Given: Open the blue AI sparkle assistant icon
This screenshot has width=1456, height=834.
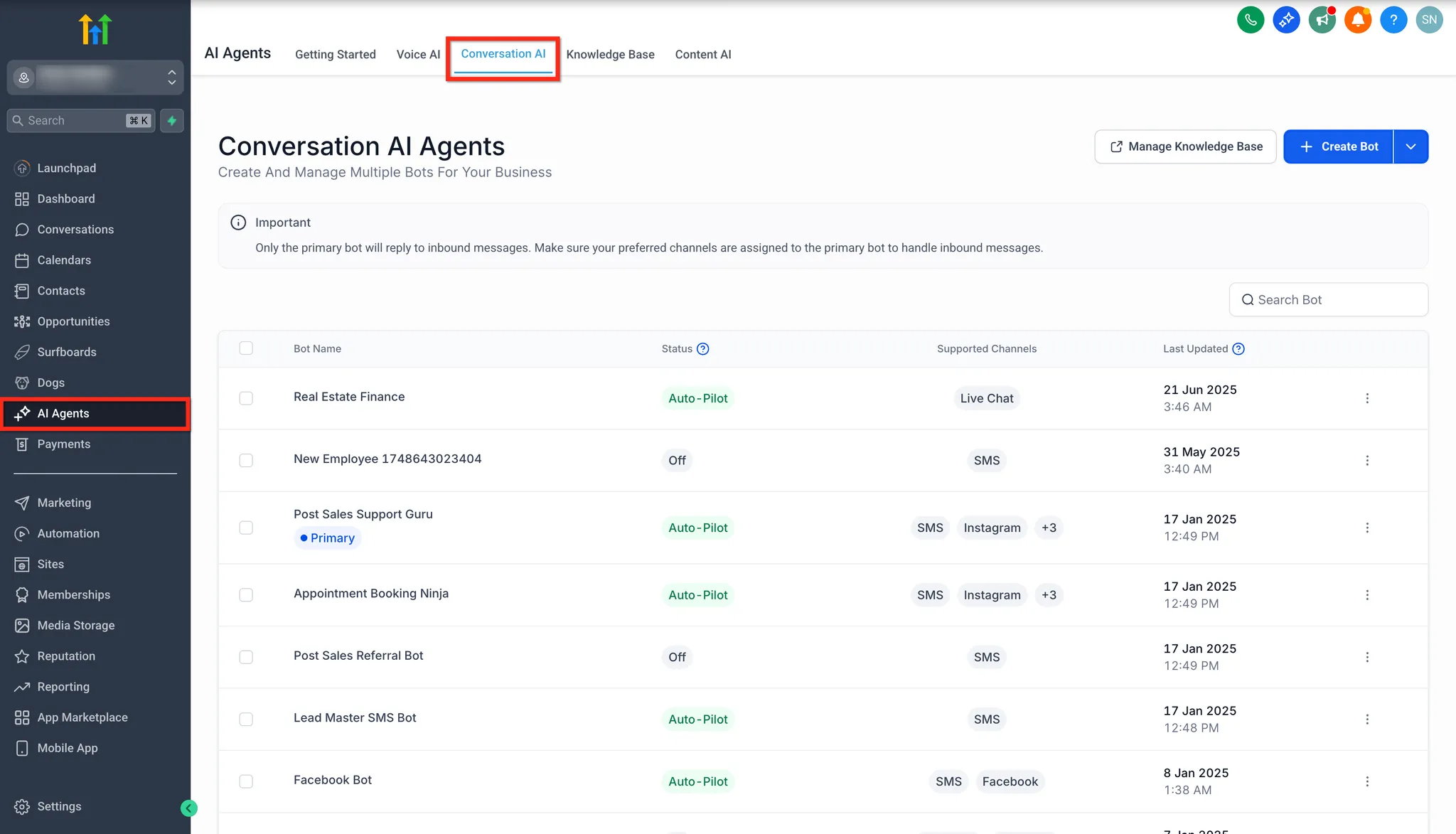Looking at the screenshot, I should pyautogui.click(x=1286, y=20).
